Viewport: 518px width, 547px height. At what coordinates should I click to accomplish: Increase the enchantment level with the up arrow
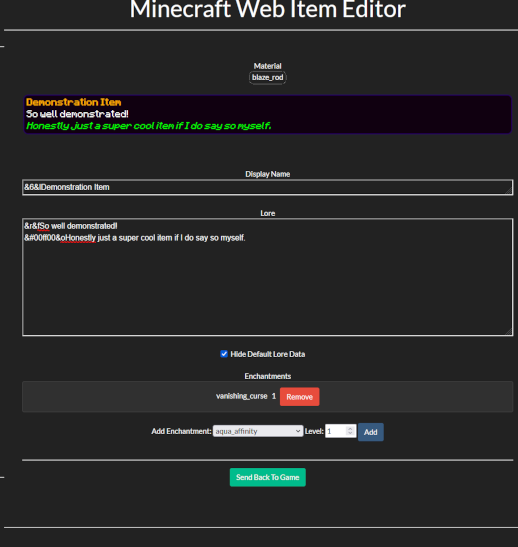tap(350, 428)
